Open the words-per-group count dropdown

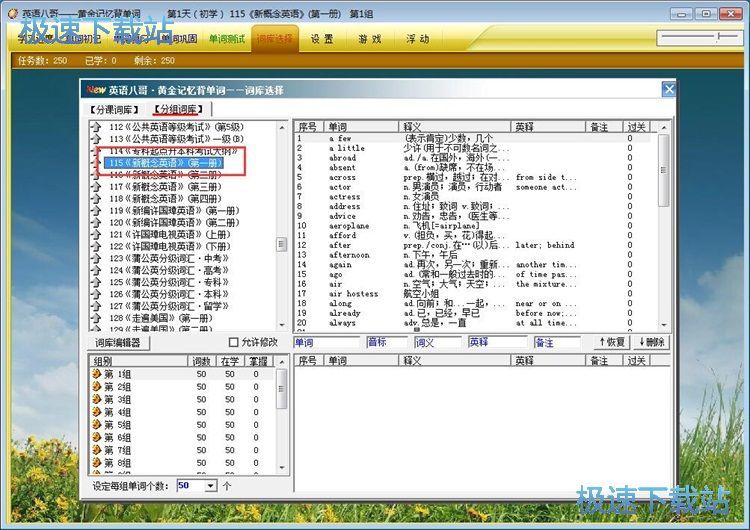click(210, 486)
